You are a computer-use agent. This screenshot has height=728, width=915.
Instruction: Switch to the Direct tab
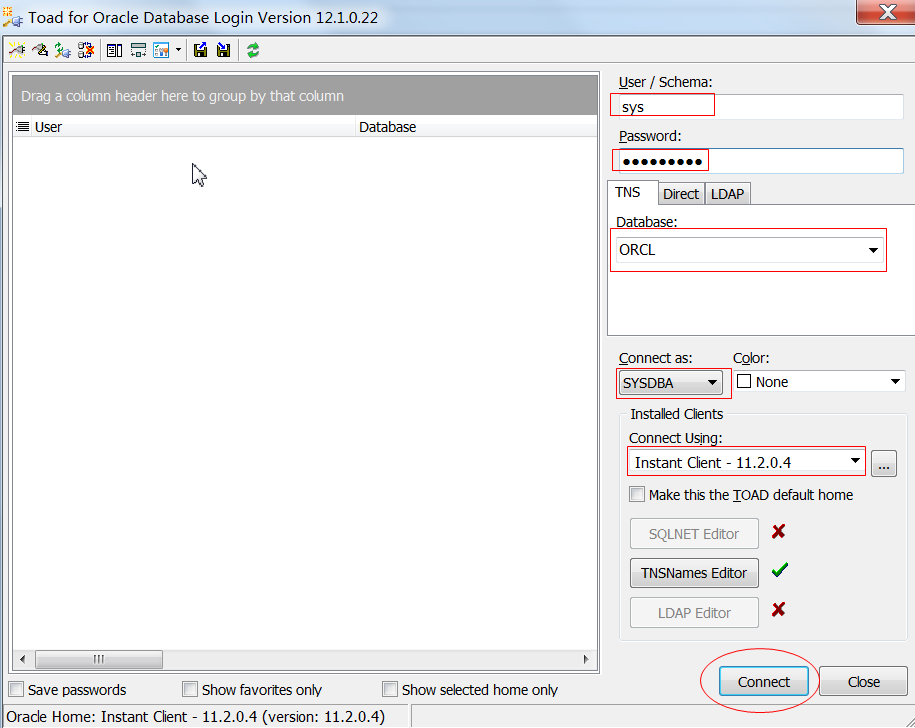681,194
